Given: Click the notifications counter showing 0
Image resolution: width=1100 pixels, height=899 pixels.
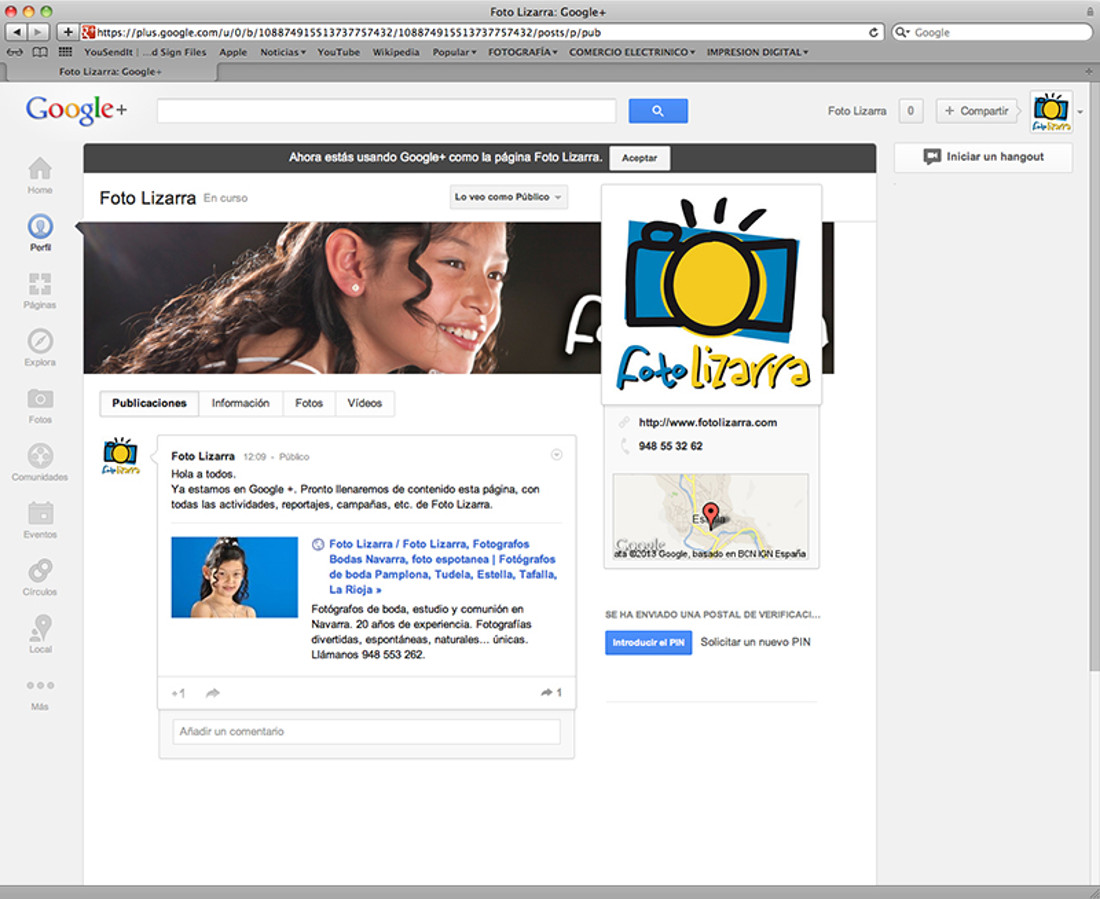Looking at the screenshot, I should [911, 111].
